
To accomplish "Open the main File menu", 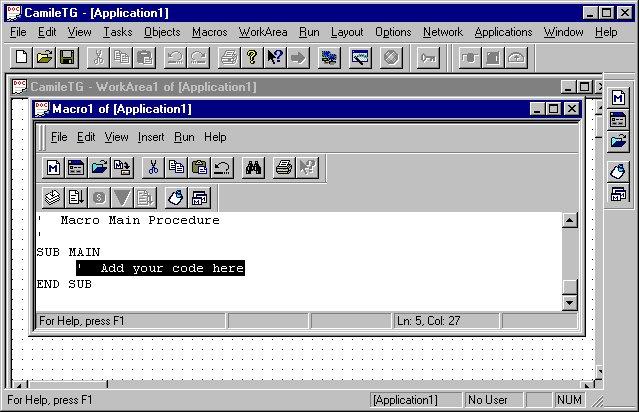I will coord(18,32).
